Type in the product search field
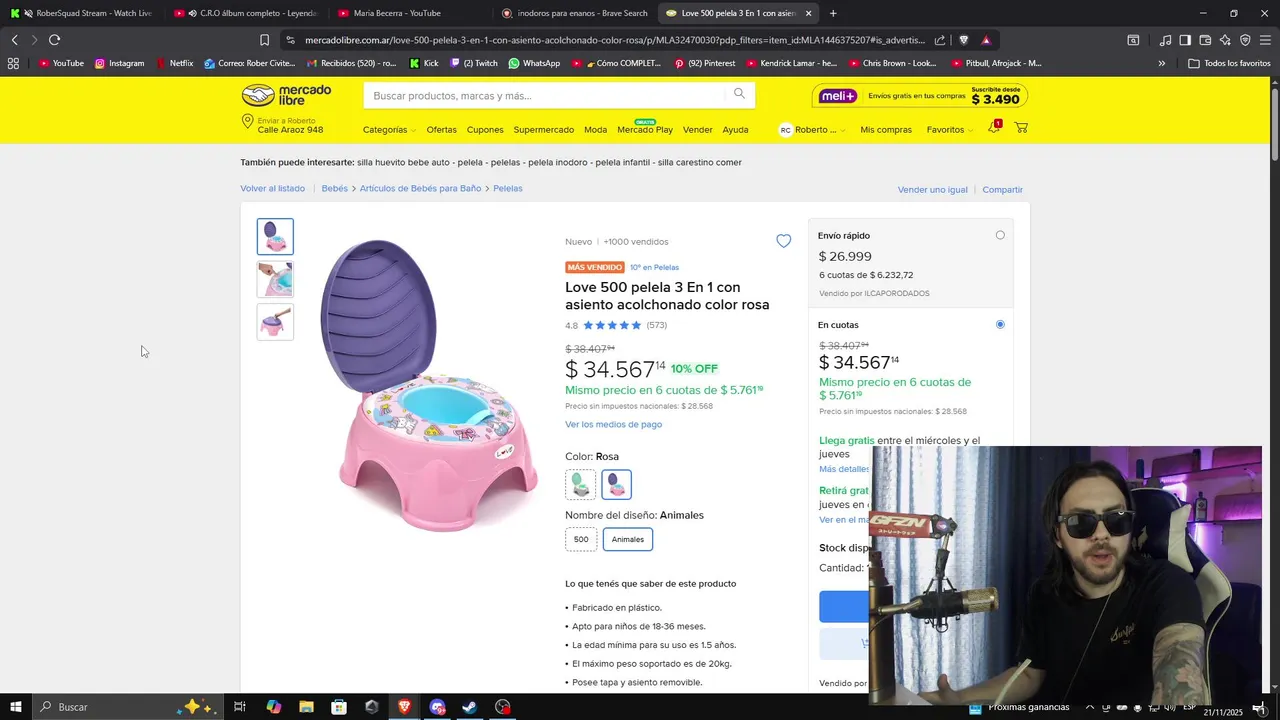Viewport: 1280px width, 720px height. tap(545, 96)
